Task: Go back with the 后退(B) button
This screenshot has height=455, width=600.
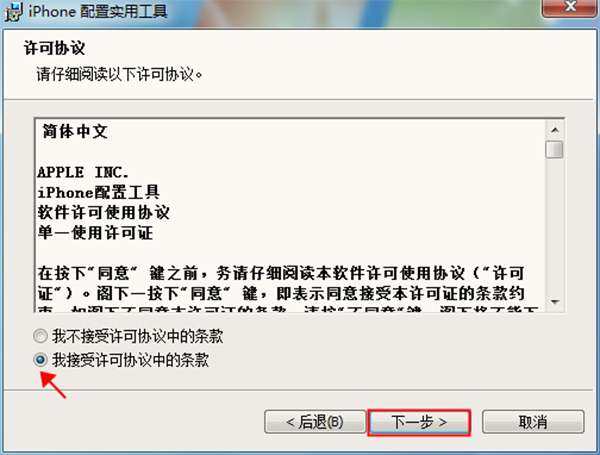Action: (315, 422)
